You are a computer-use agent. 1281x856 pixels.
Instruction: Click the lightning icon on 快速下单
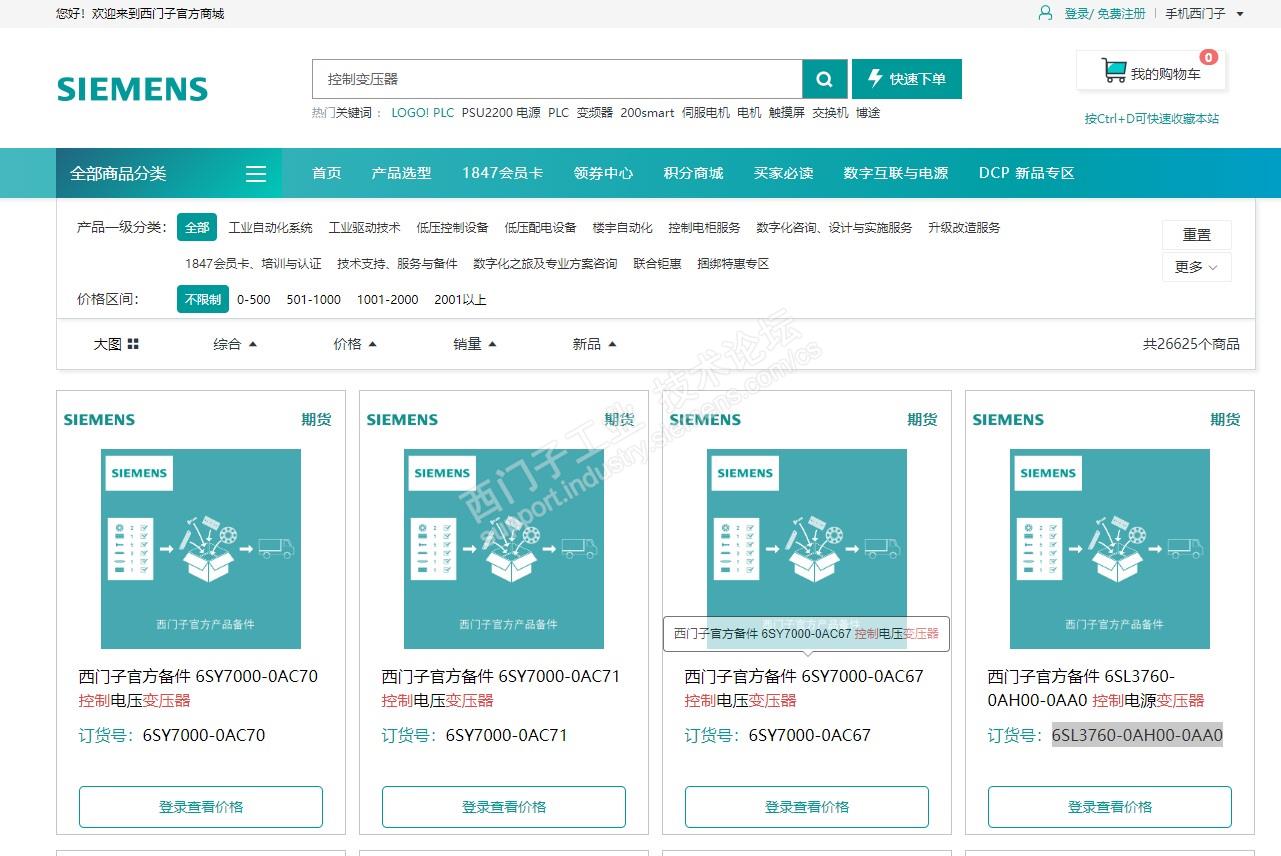(875, 78)
